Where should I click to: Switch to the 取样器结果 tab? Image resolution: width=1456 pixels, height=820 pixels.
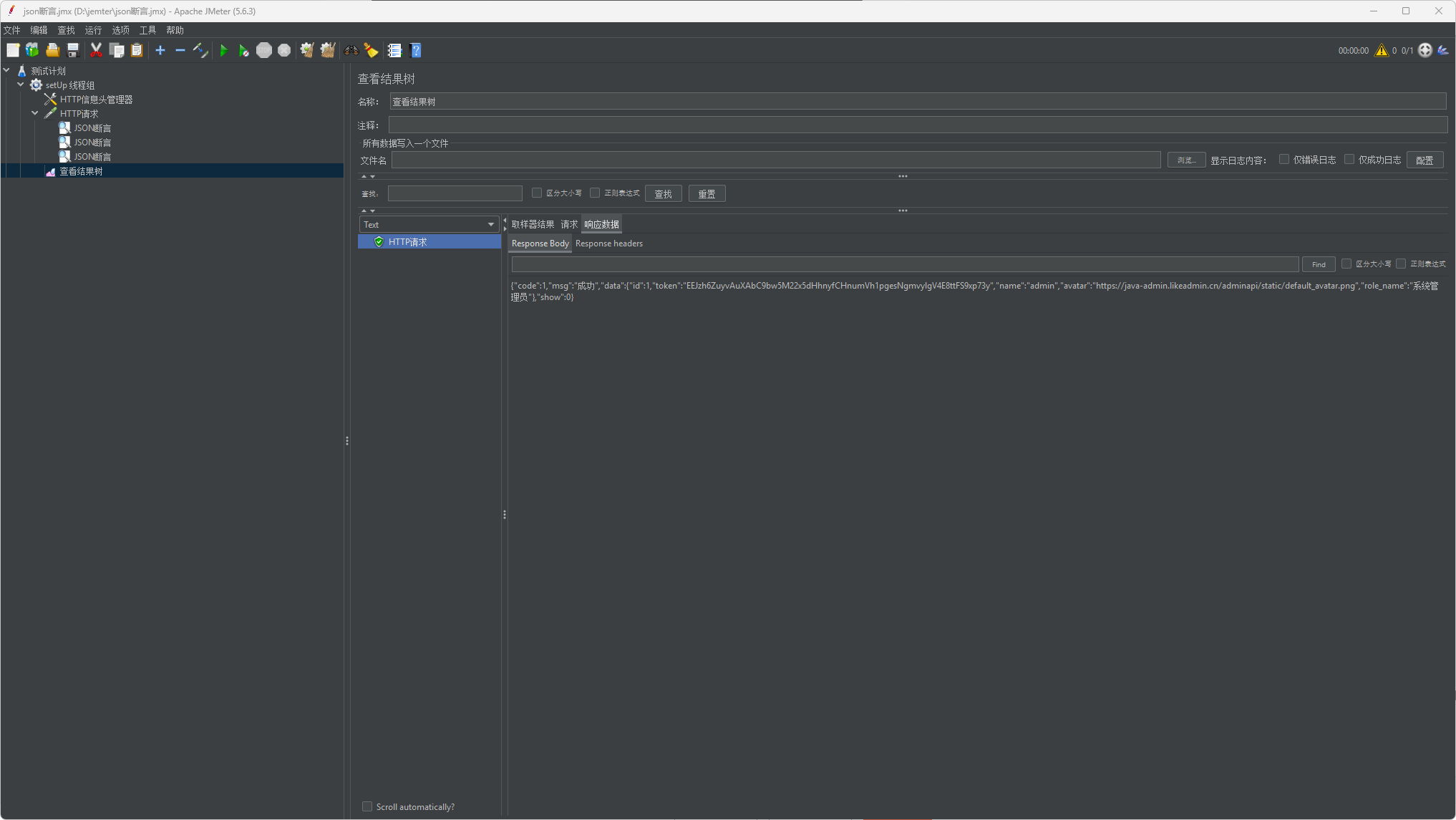pos(533,224)
